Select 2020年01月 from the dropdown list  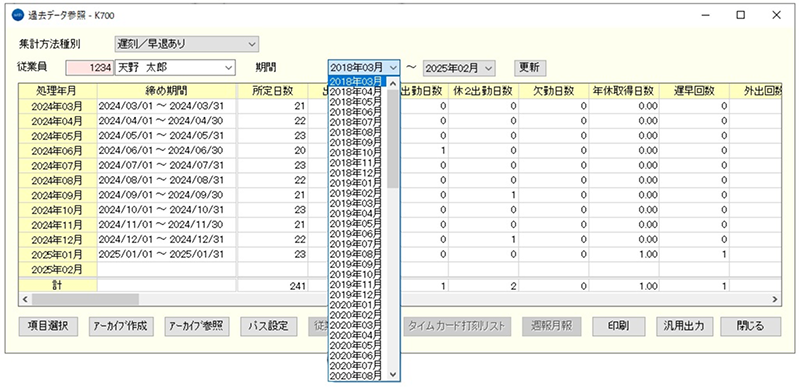[356, 305]
